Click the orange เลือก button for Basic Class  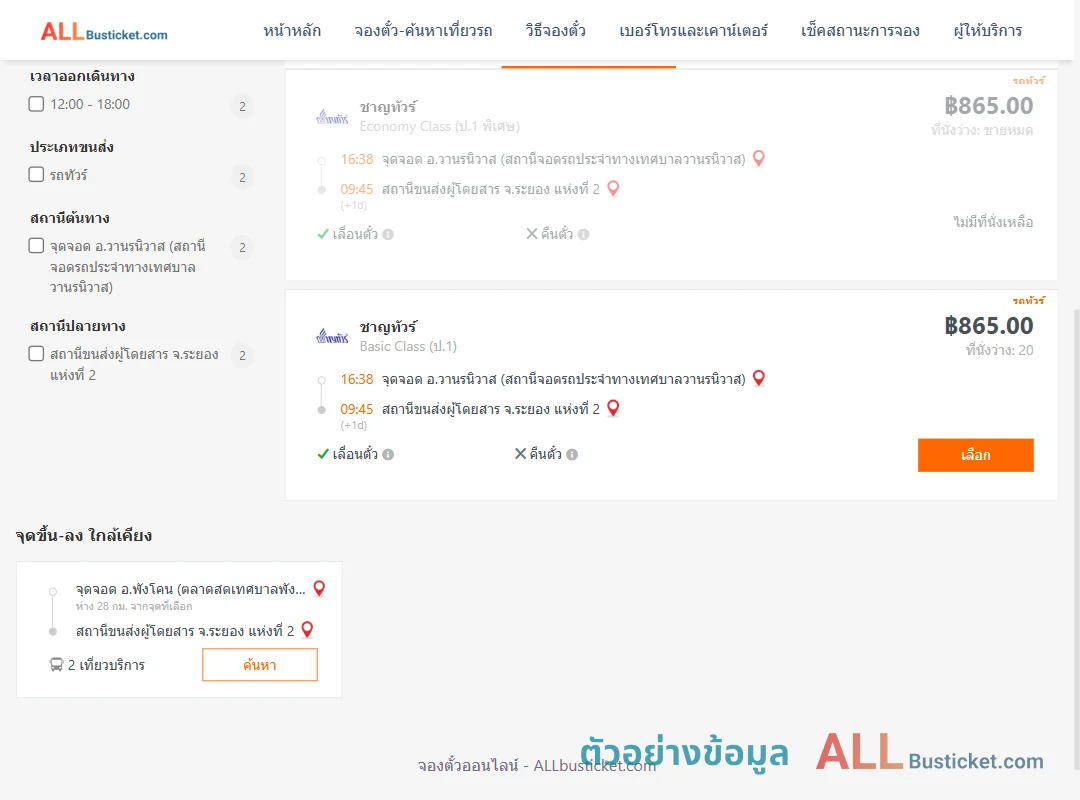tap(975, 455)
